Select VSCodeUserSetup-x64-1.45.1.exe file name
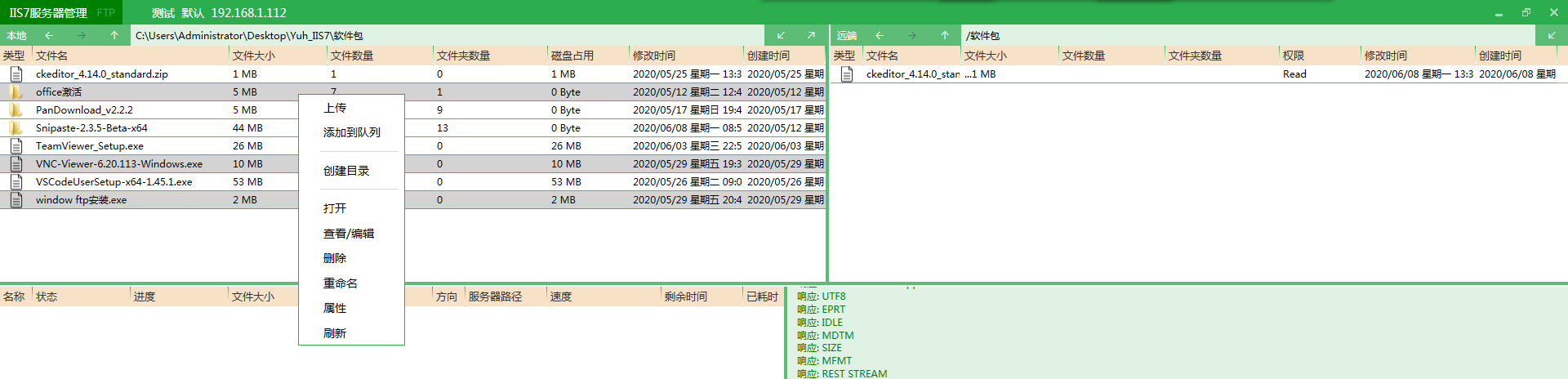The width and height of the screenshot is (1568, 379). pos(114,181)
